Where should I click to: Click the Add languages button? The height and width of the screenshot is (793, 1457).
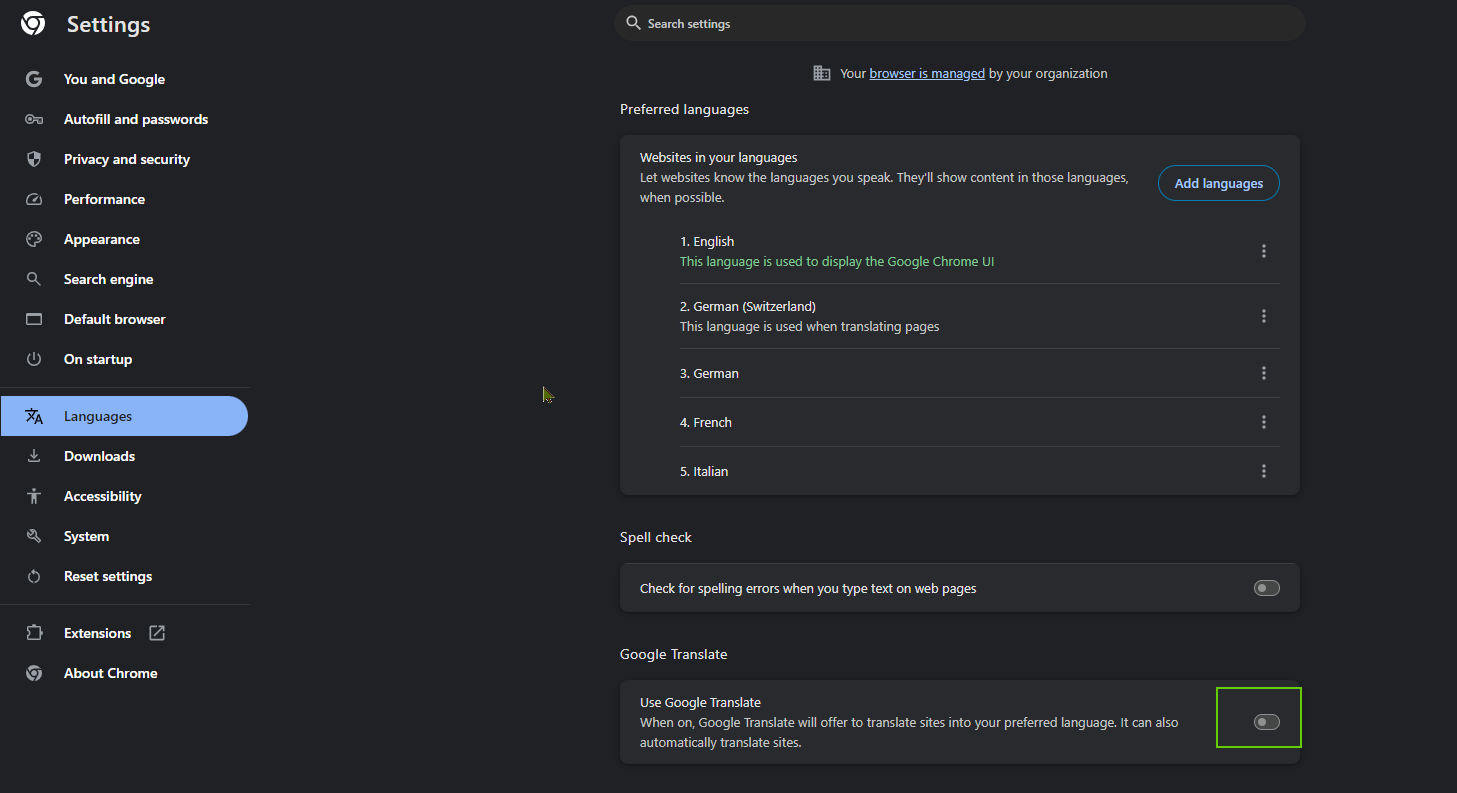[x=1218, y=183]
